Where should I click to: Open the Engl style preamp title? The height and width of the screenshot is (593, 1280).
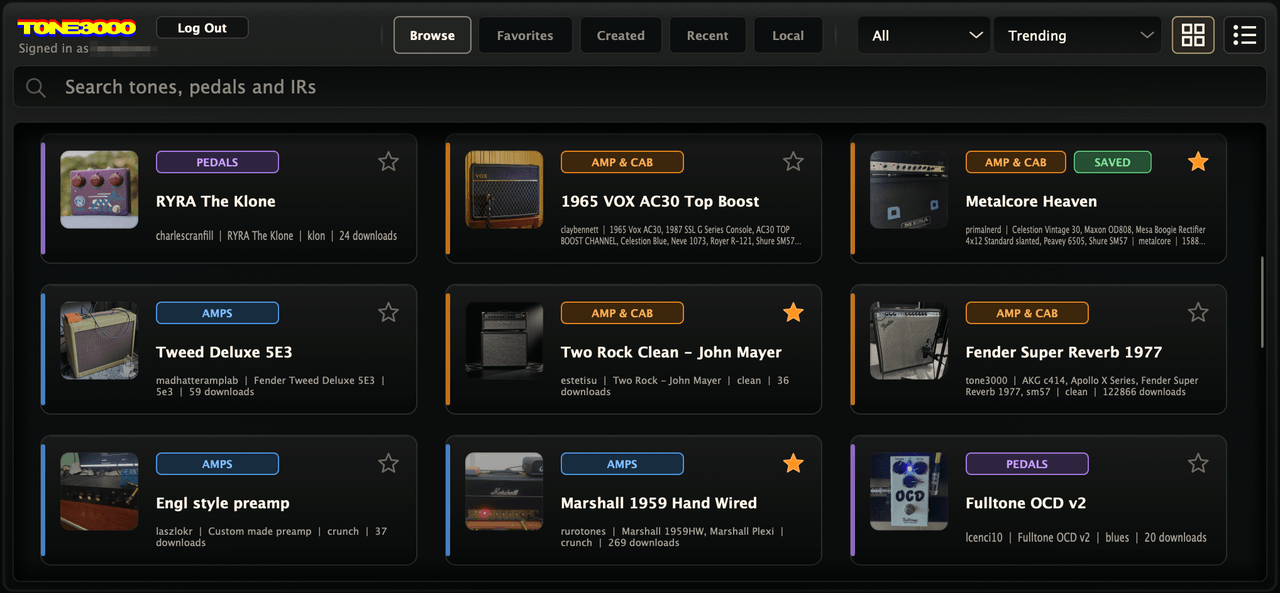223,503
